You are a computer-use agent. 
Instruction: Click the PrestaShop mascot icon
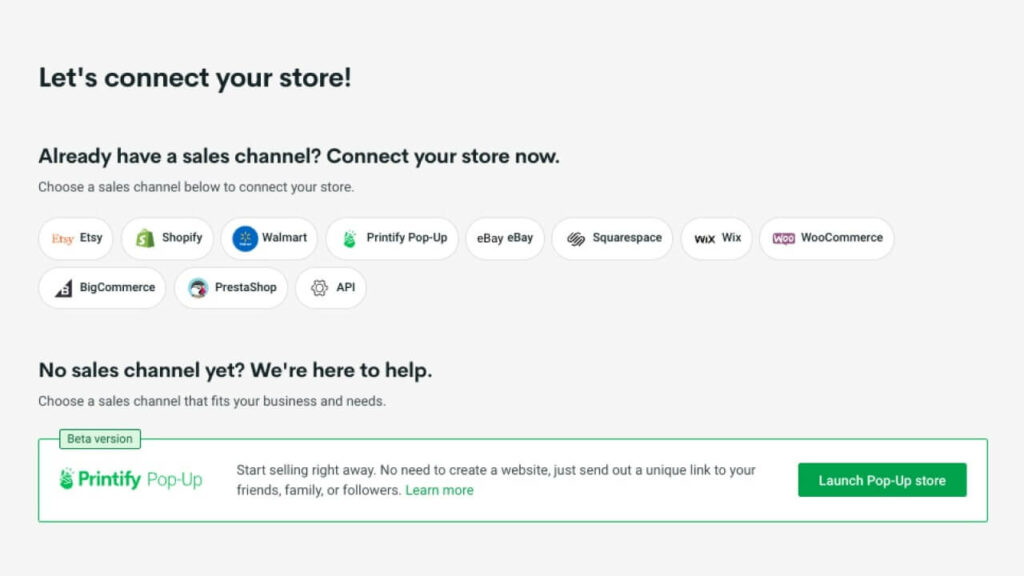(x=198, y=288)
